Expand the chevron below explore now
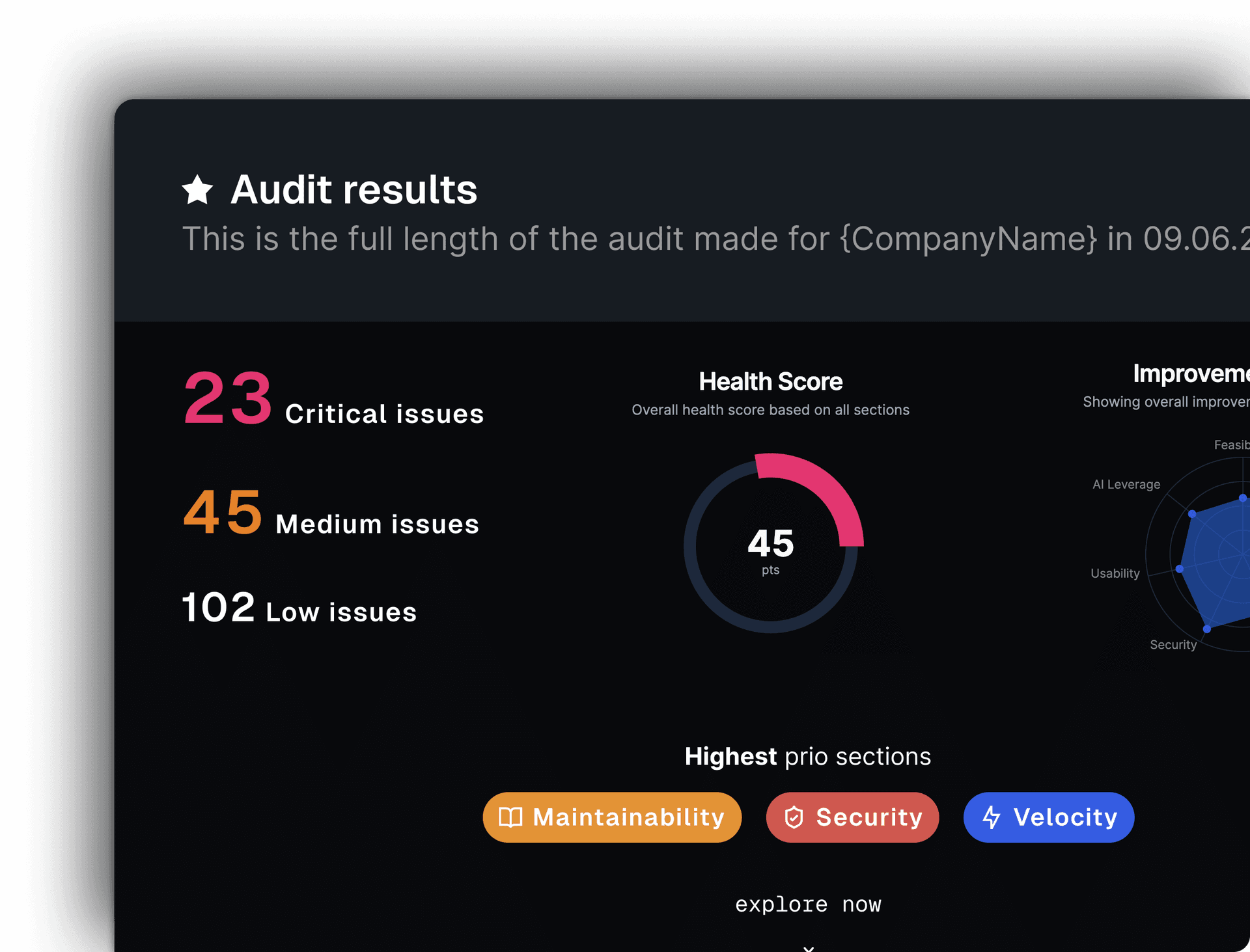Image resolution: width=1250 pixels, height=952 pixels. (x=808, y=948)
